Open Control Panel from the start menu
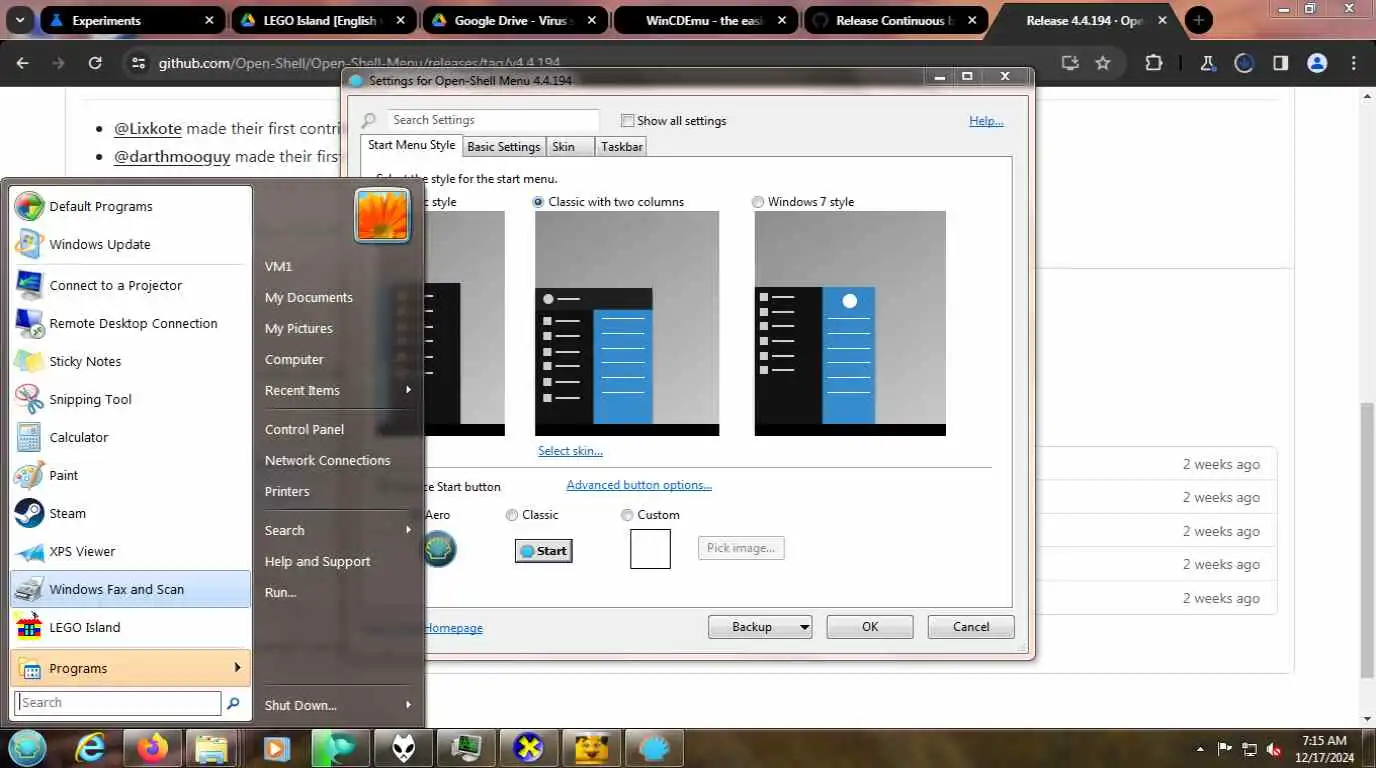1376x768 pixels. pos(304,429)
